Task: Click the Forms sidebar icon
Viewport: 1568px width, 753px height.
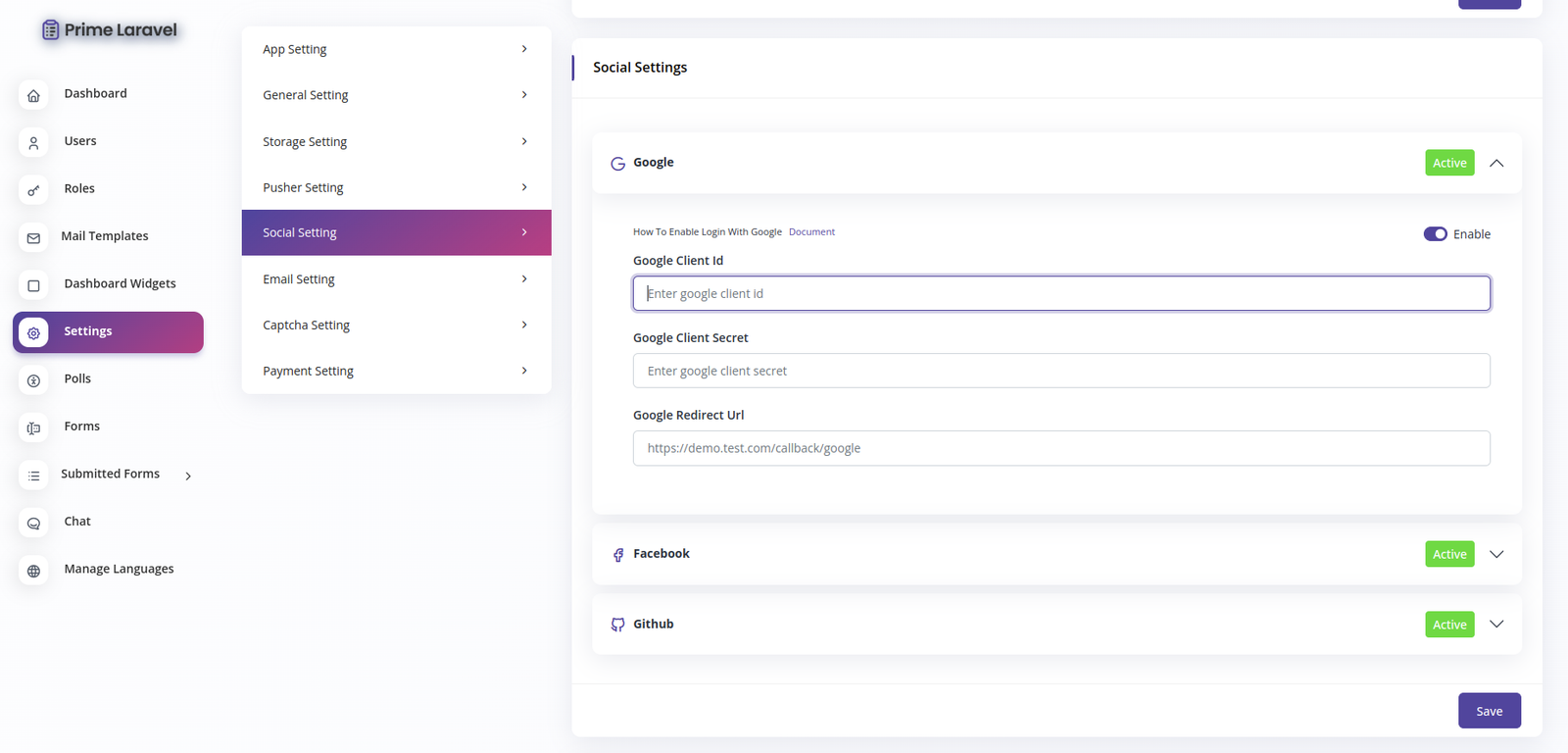Action: pyautogui.click(x=33, y=427)
